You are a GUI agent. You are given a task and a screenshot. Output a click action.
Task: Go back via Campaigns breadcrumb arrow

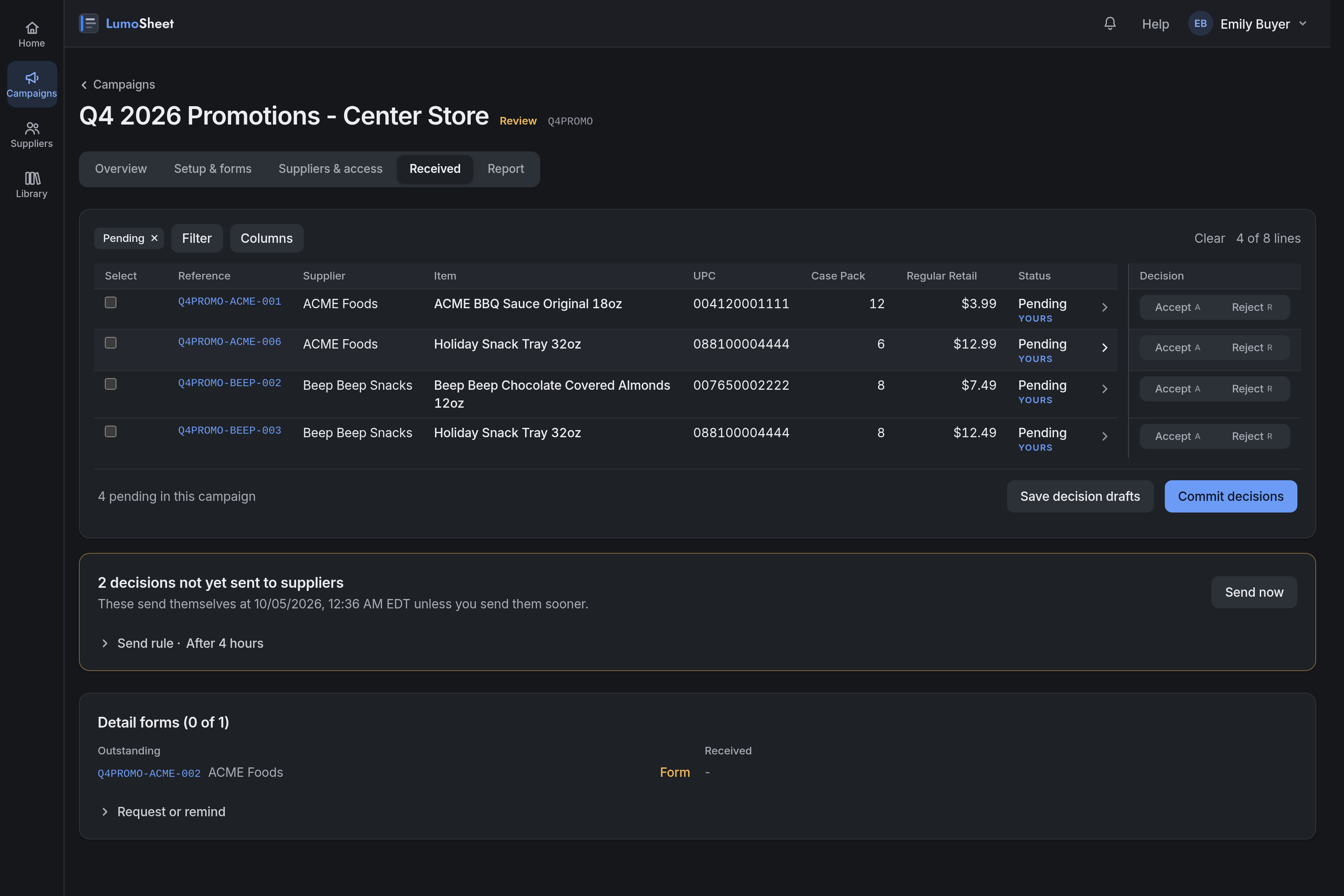84,85
